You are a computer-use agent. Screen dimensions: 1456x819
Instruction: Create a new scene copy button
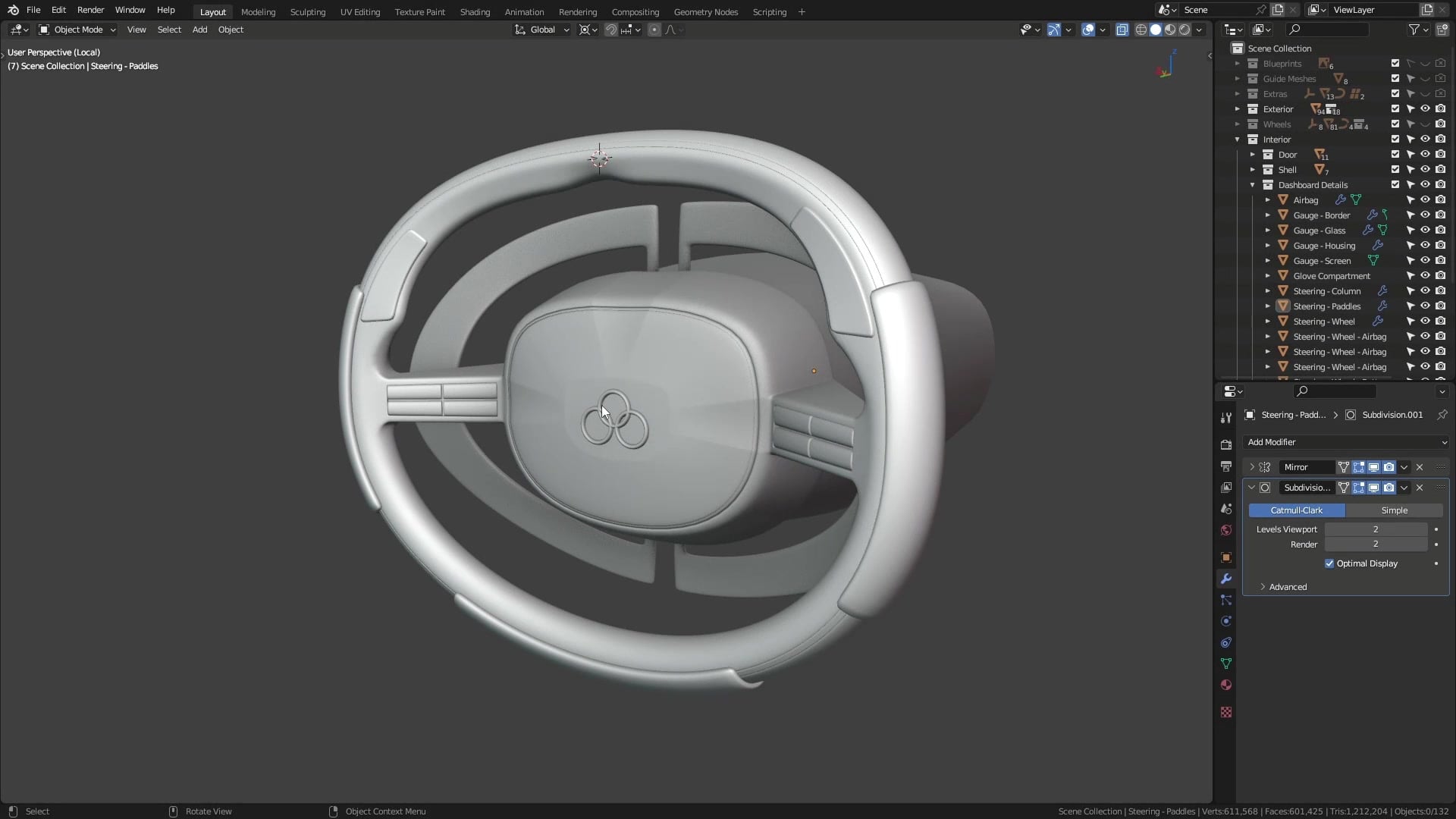click(1279, 10)
